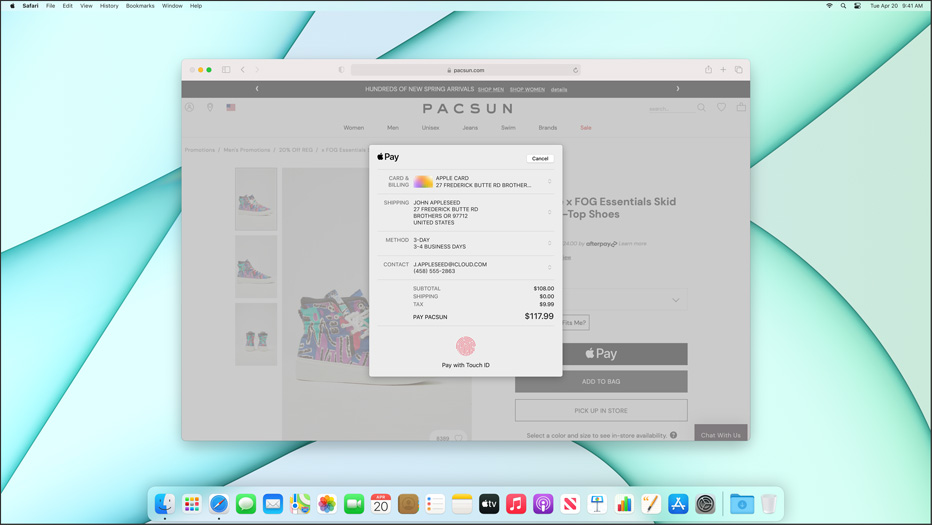Screen dimensions: 932x525
Task: Show previous promo banner message
Action: pyautogui.click(x=257, y=89)
